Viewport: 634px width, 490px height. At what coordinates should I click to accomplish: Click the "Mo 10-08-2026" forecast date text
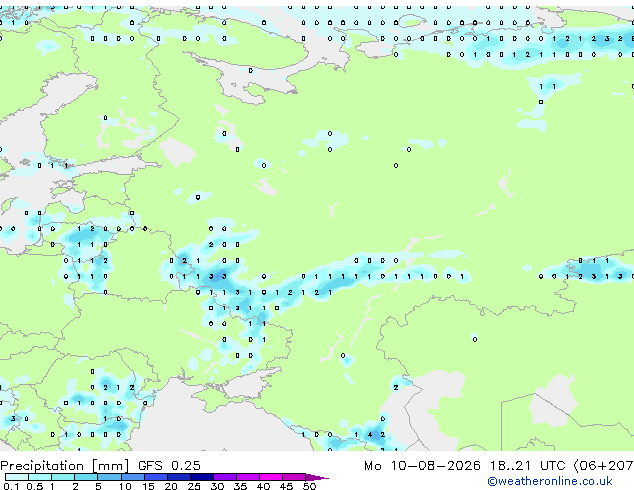click(422, 466)
